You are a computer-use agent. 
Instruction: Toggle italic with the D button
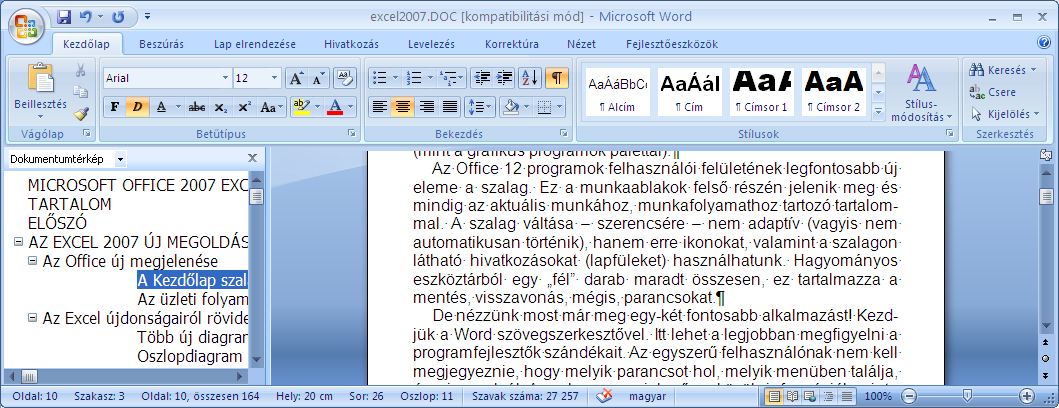click(x=138, y=107)
